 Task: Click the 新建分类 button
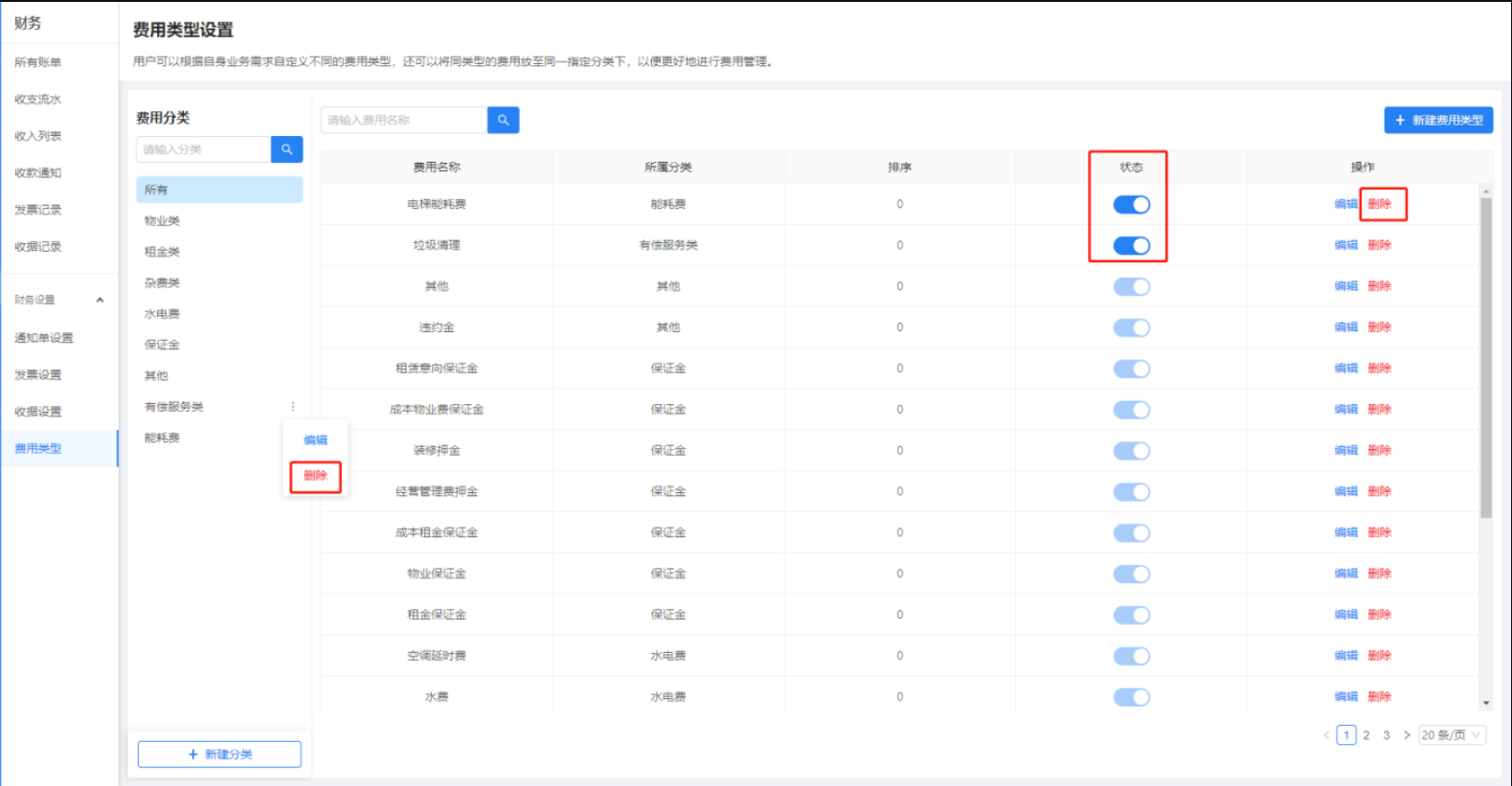(x=219, y=754)
